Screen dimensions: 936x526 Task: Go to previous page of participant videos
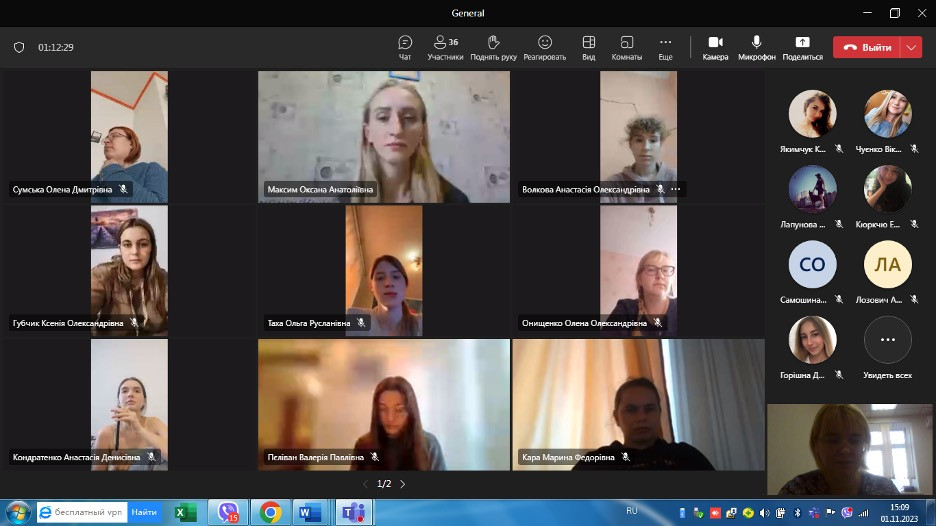(365, 484)
